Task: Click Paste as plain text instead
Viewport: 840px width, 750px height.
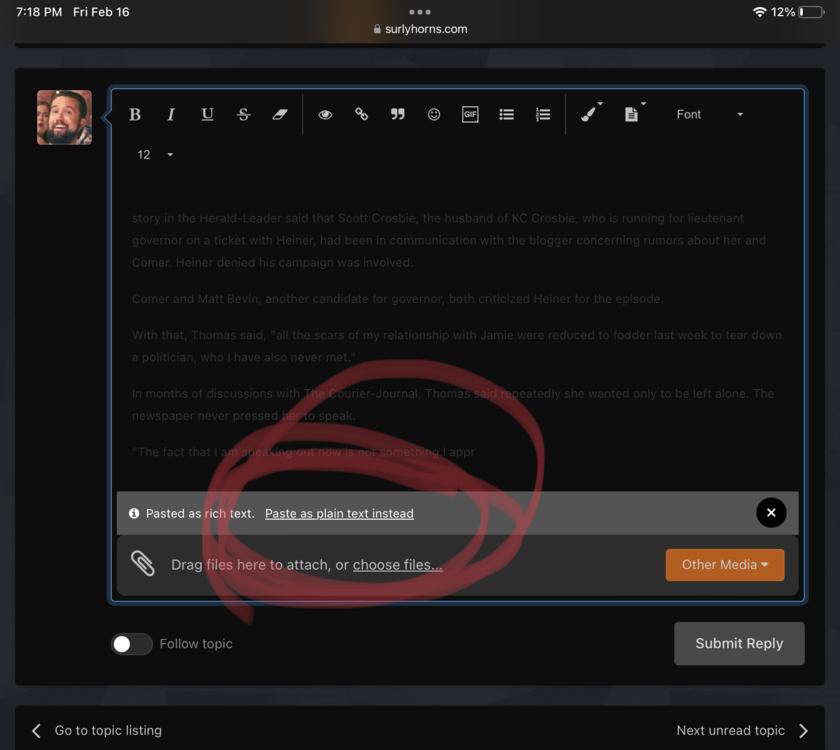Action: click(339, 514)
